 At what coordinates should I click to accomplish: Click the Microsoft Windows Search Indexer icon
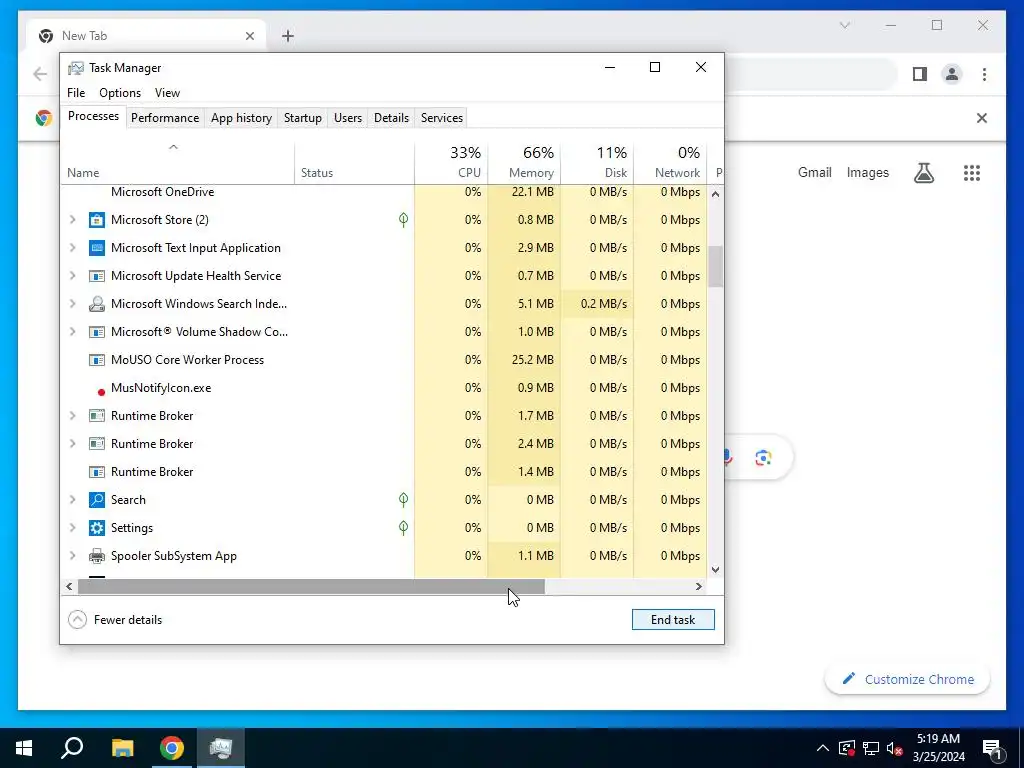(97, 304)
